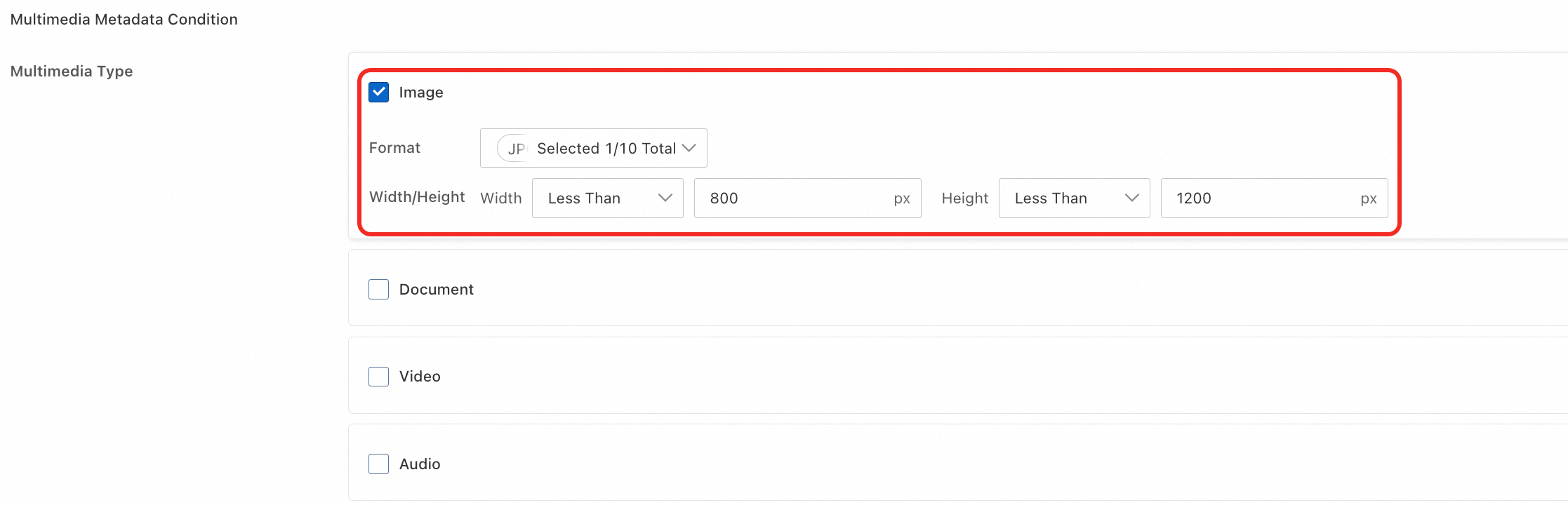Open the Format selection dropdown
The width and height of the screenshot is (1568, 505).
[x=593, y=148]
